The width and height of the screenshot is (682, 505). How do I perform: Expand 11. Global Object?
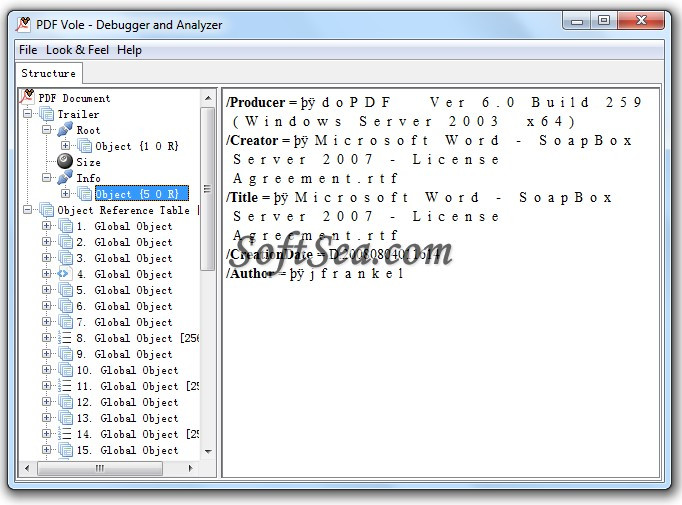click(x=47, y=385)
